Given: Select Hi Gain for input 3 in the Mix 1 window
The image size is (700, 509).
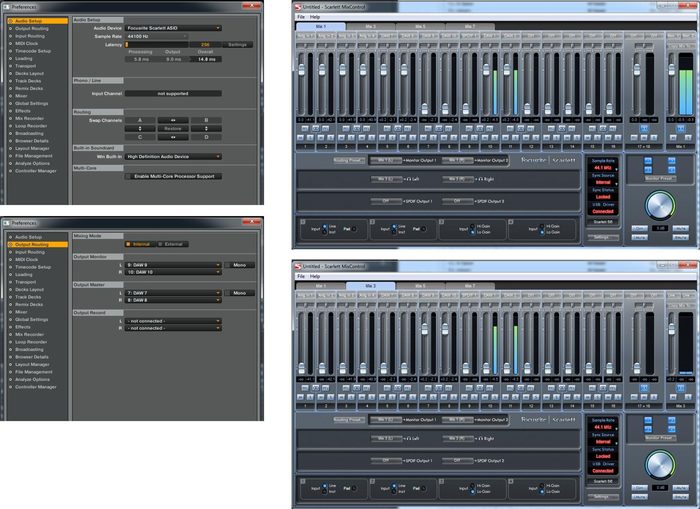Looking at the screenshot, I should click(472, 226).
